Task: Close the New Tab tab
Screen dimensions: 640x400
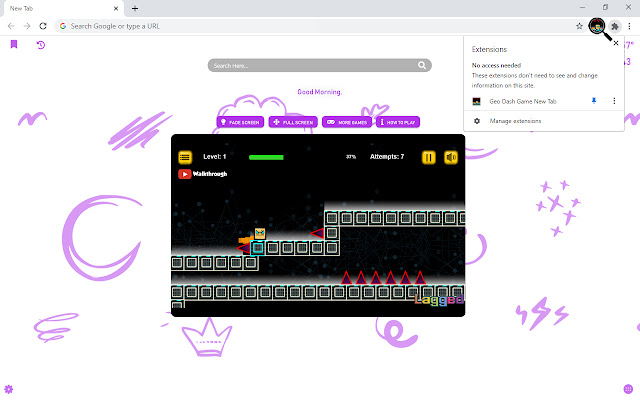Action: [116, 8]
